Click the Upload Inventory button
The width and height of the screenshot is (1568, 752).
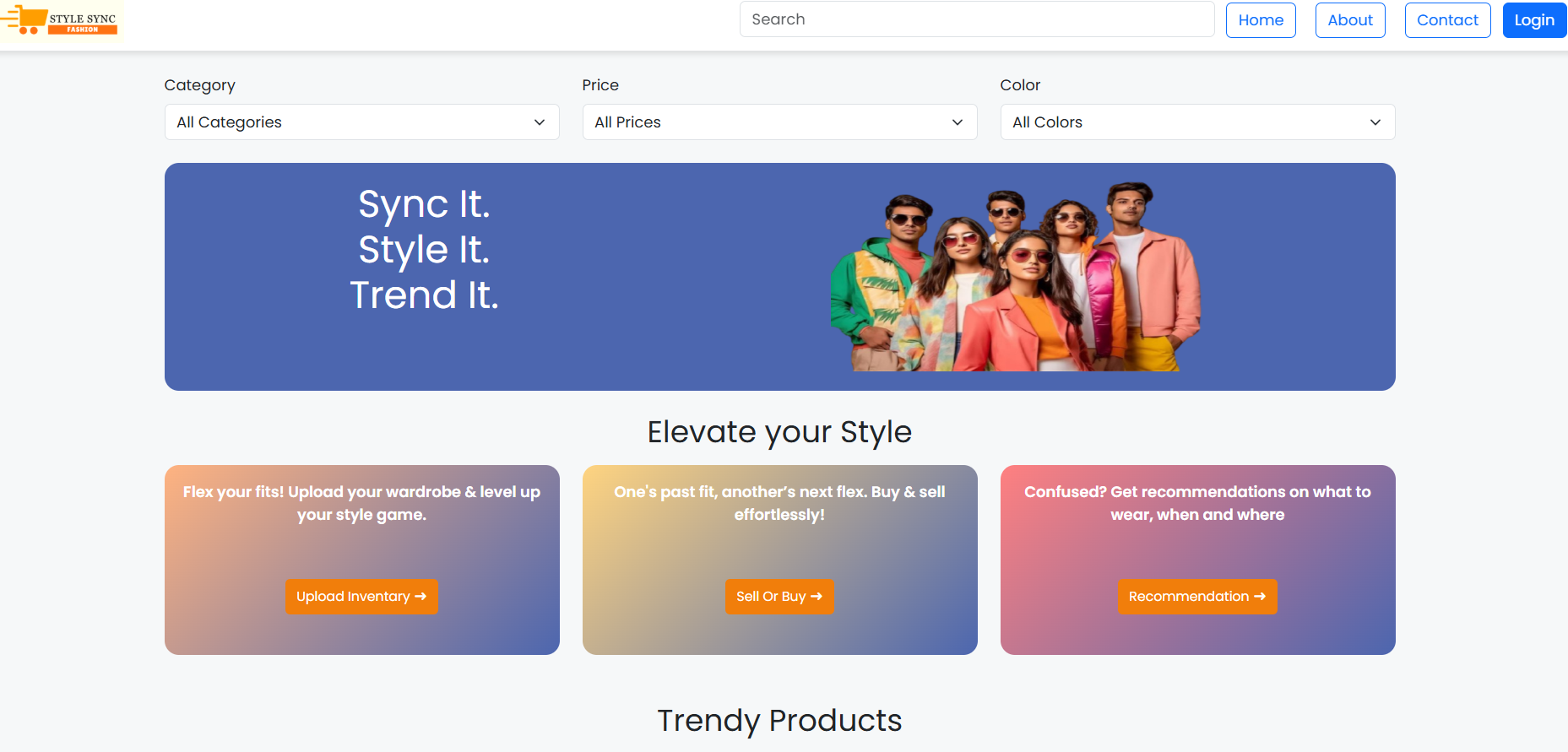(x=361, y=597)
